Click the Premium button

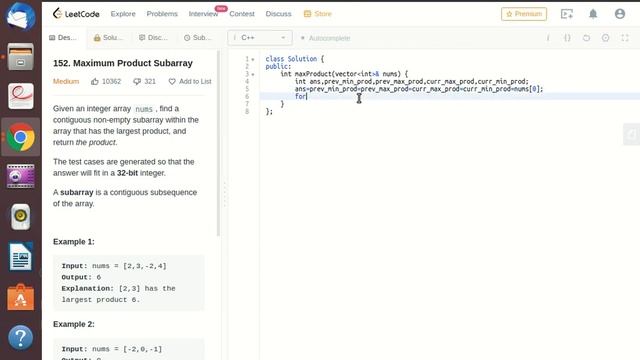[524, 14]
